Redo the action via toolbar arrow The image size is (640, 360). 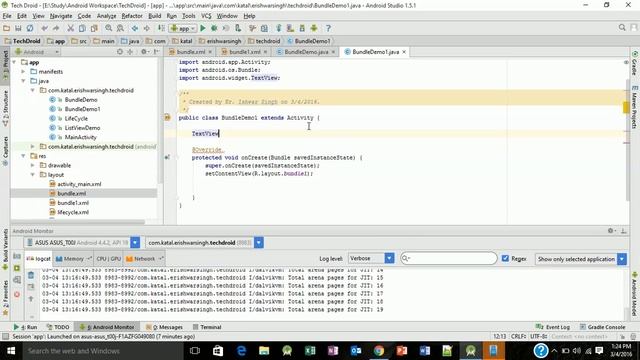pyautogui.click(x=56, y=28)
